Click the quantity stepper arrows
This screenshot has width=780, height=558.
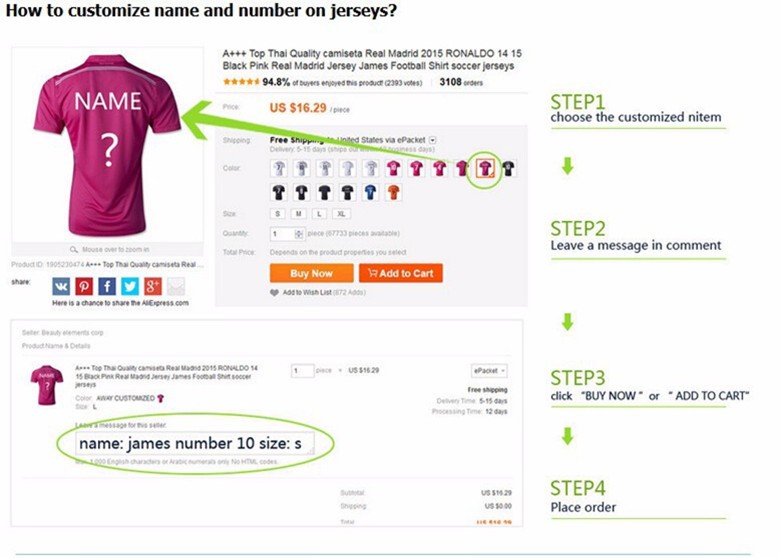[x=300, y=233]
